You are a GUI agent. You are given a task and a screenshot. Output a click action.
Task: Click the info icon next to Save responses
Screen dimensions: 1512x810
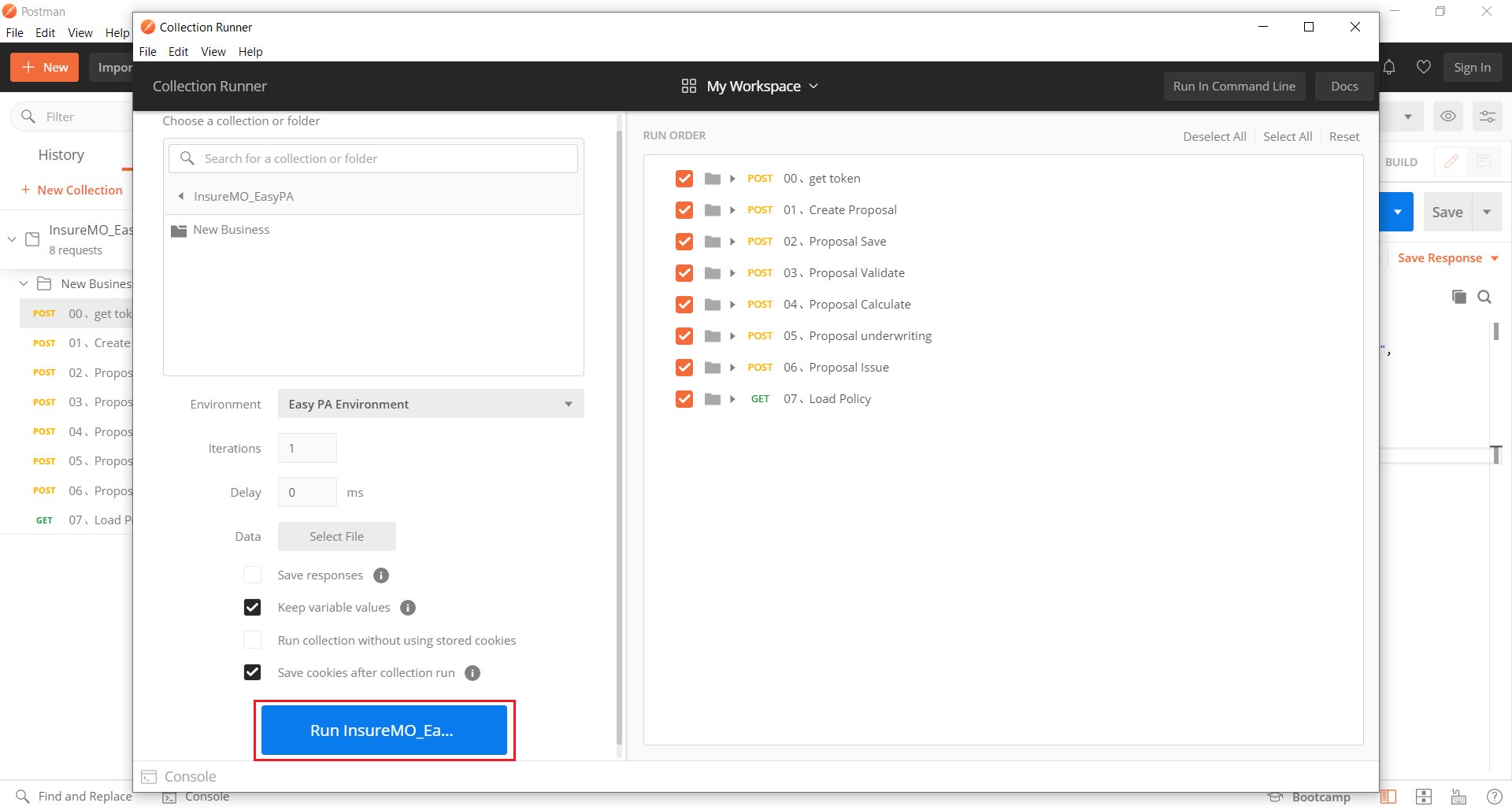coord(381,575)
